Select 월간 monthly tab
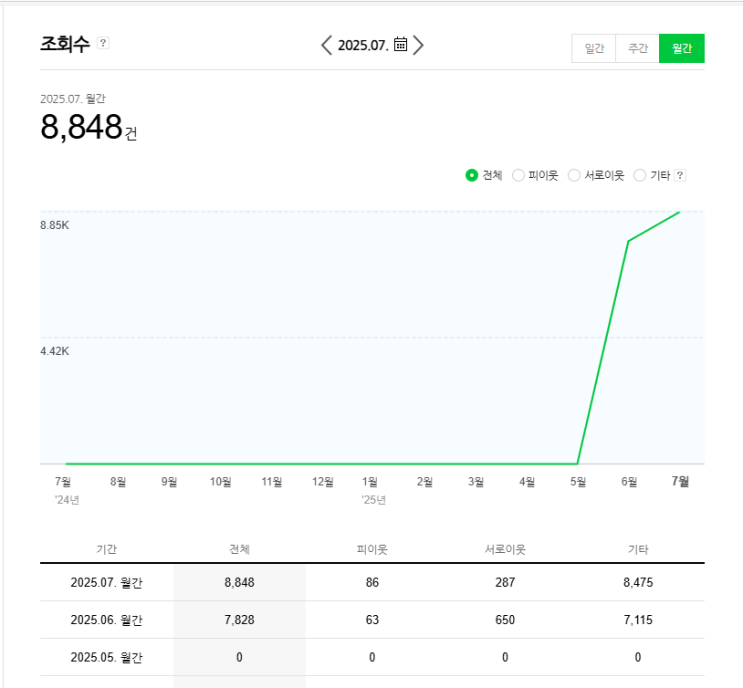 (x=681, y=48)
